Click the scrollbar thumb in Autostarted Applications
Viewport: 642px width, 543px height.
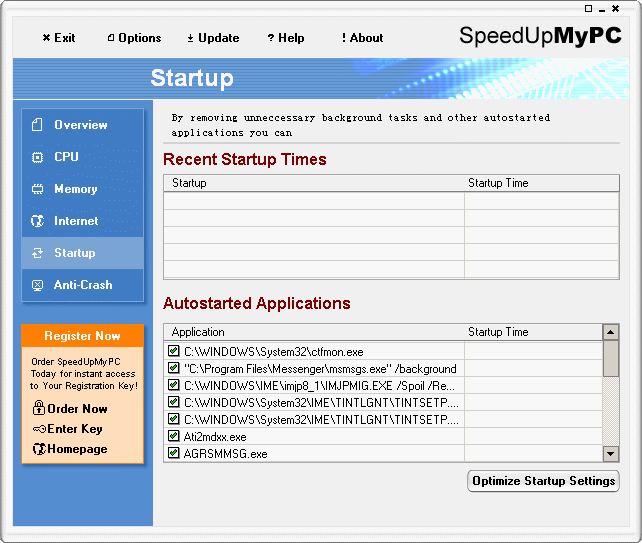tap(610, 358)
